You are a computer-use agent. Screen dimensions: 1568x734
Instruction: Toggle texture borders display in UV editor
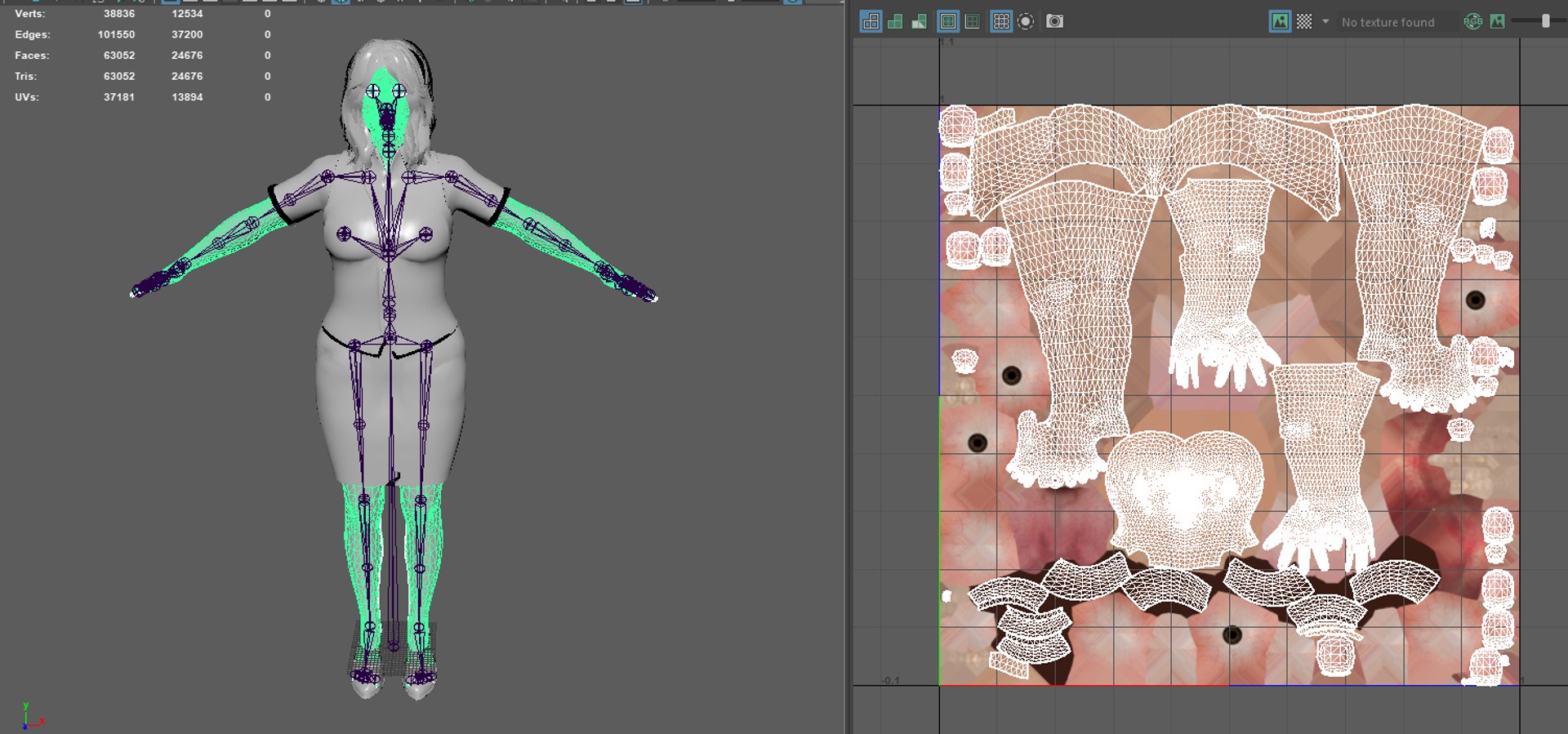(x=948, y=21)
